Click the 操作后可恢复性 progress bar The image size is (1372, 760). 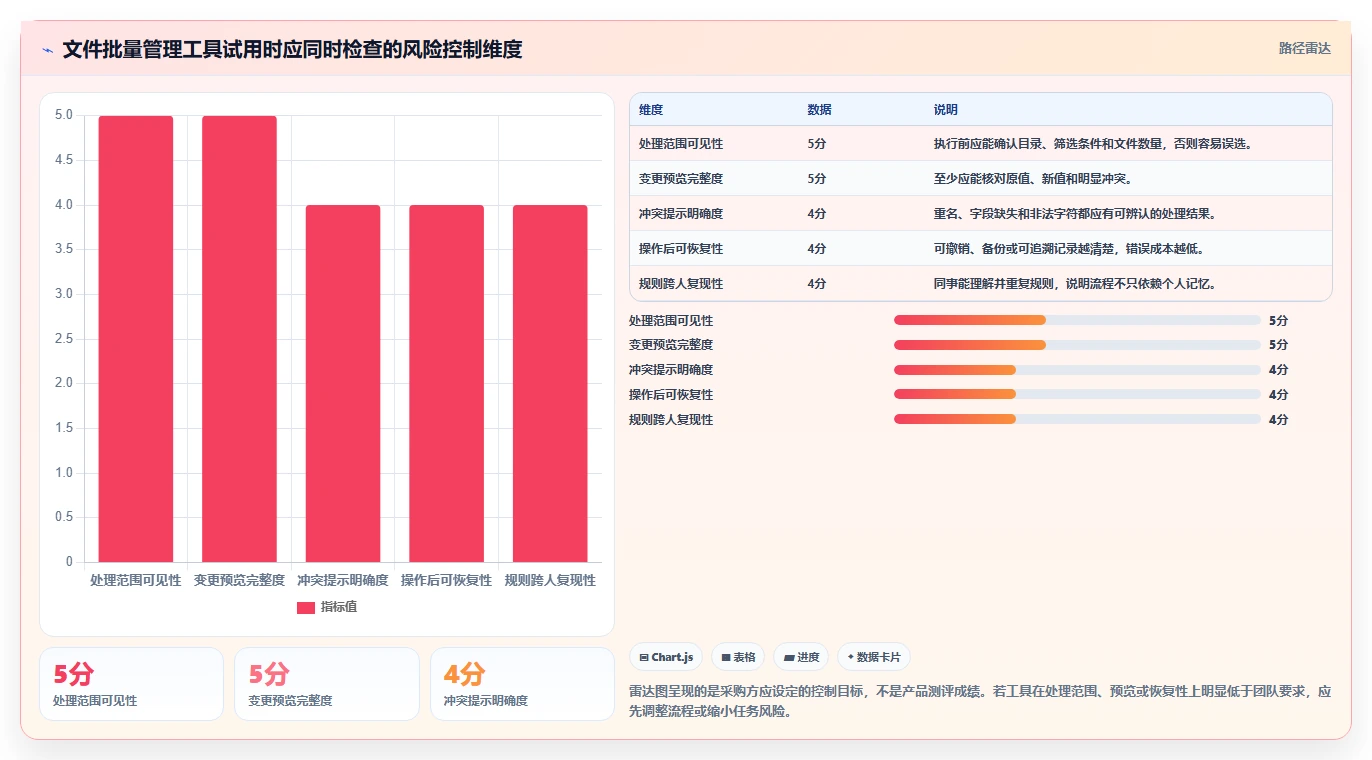click(1077, 395)
